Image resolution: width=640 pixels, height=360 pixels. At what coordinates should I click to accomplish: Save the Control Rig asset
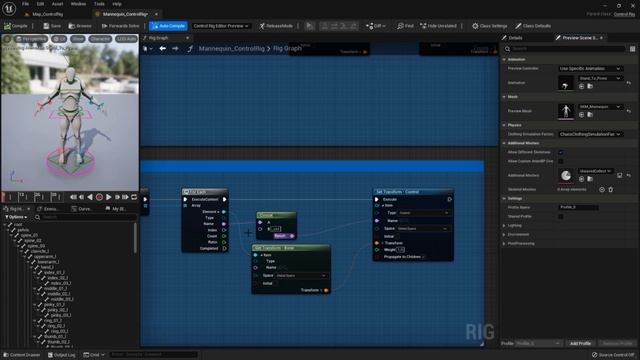52,26
